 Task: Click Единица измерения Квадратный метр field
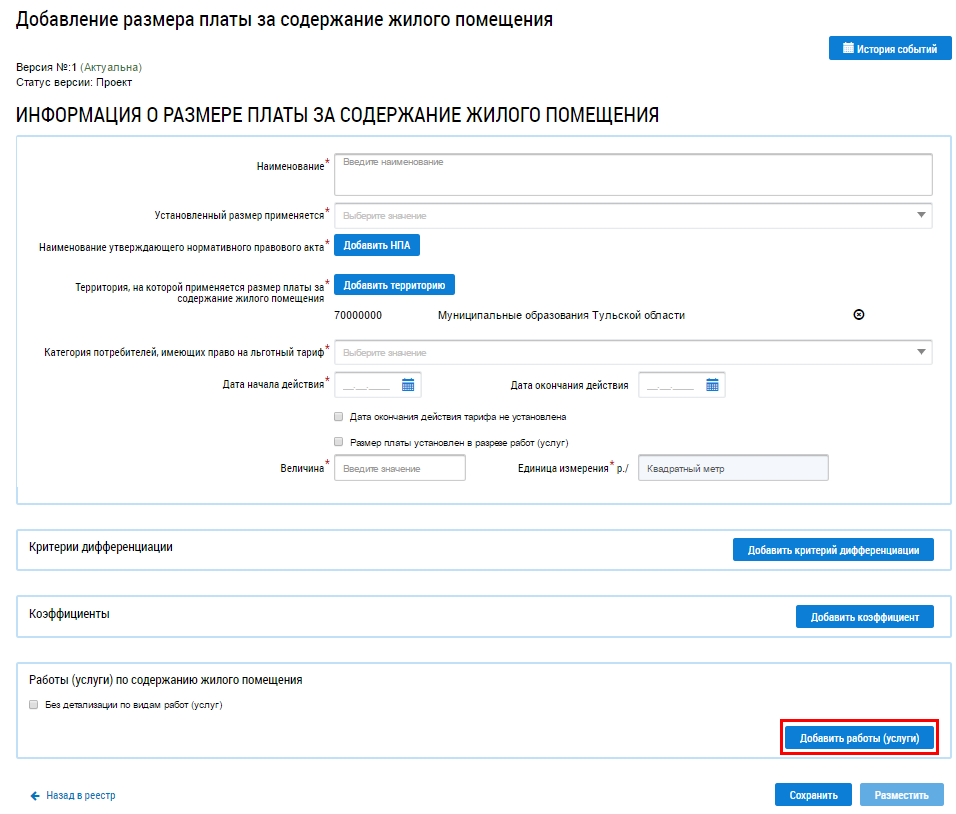point(733,468)
